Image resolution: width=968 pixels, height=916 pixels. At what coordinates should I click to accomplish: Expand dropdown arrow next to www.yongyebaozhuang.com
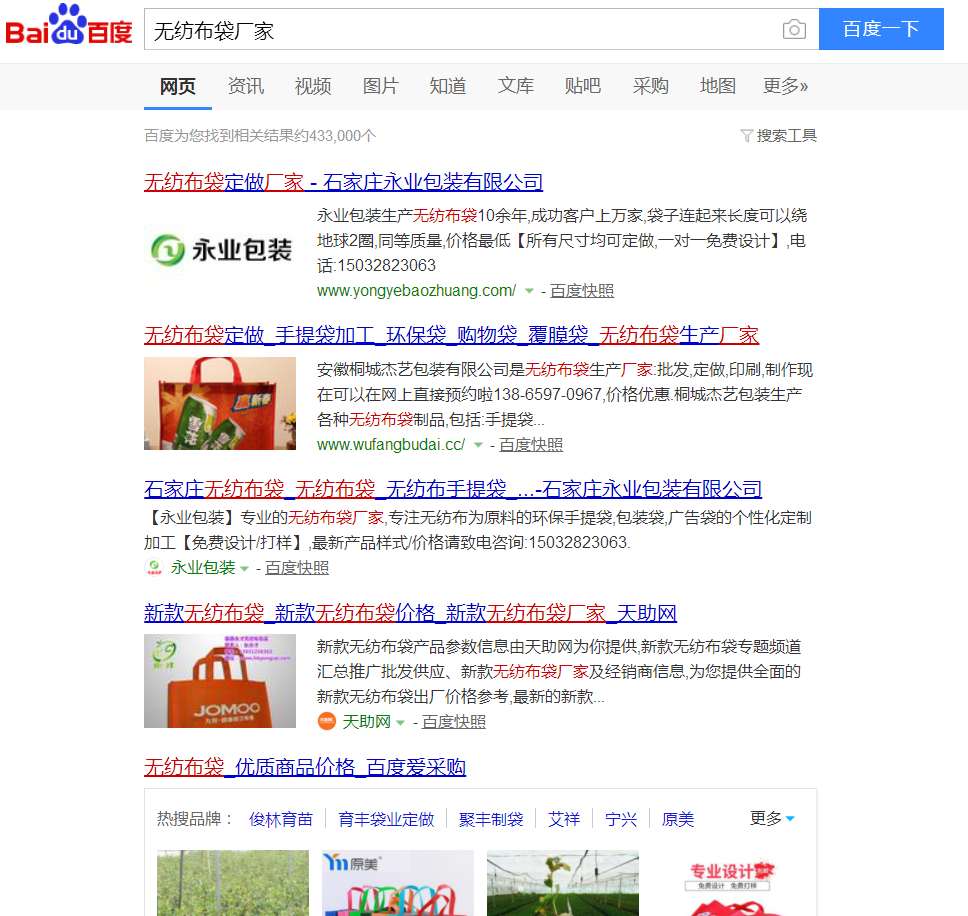pyautogui.click(x=529, y=291)
